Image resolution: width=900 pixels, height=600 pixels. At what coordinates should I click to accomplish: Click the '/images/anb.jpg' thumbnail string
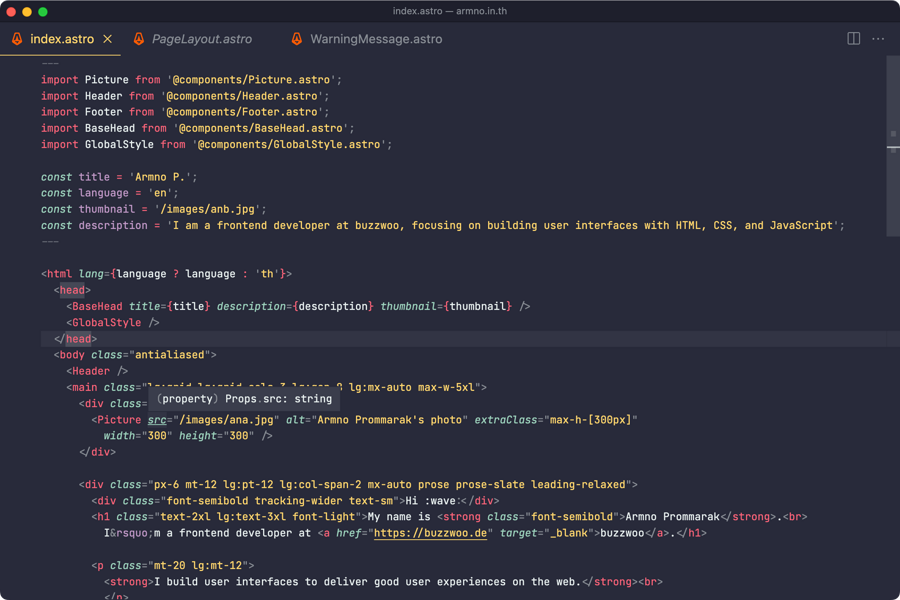[x=207, y=209]
